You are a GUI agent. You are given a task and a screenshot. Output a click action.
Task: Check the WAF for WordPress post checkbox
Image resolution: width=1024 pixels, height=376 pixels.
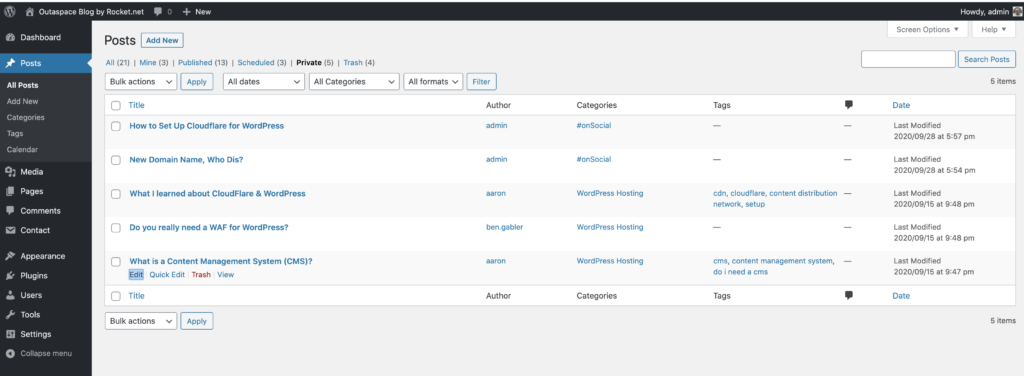116,228
